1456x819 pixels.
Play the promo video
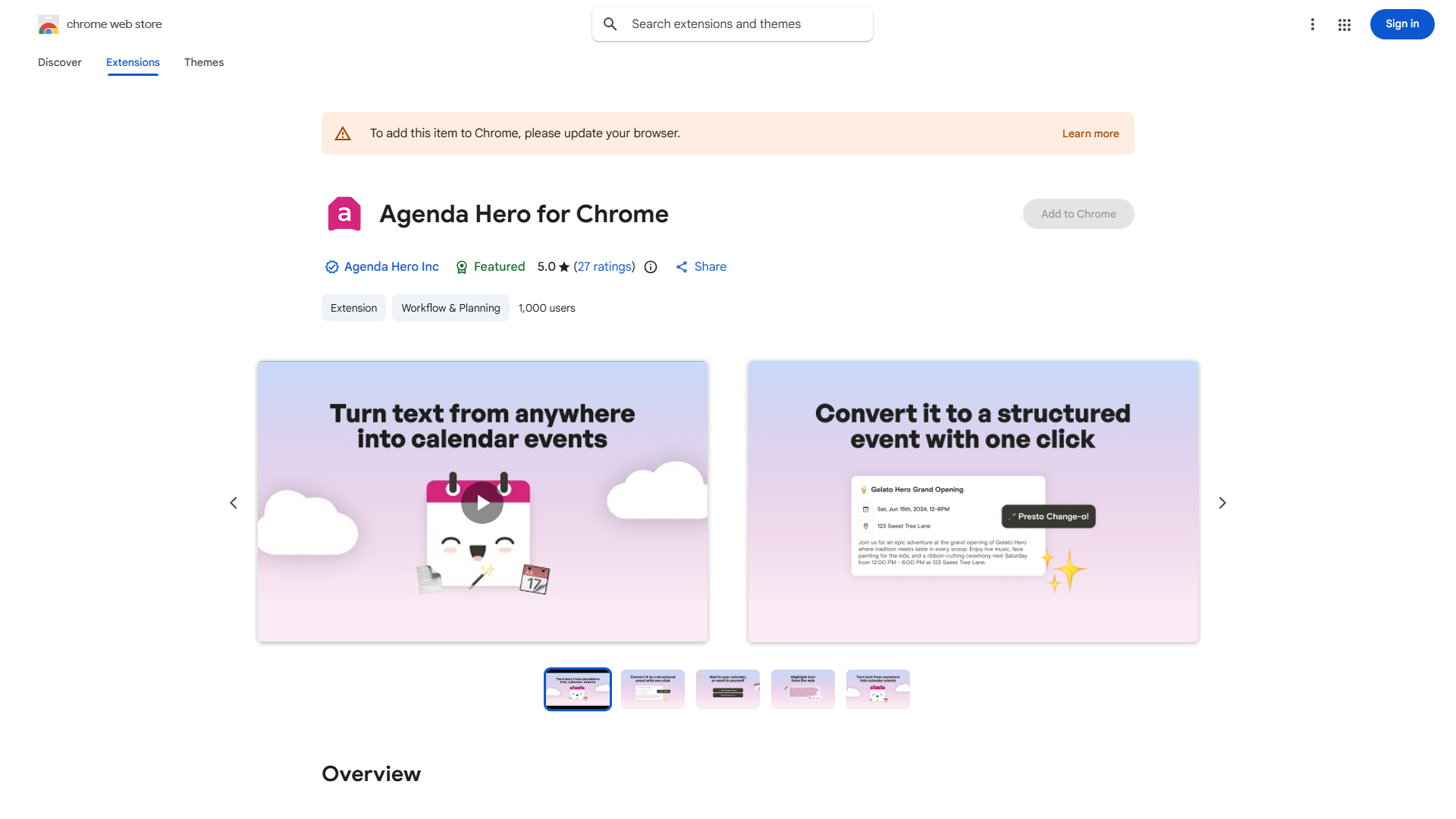pyautogui.click(x=482, y=502)
